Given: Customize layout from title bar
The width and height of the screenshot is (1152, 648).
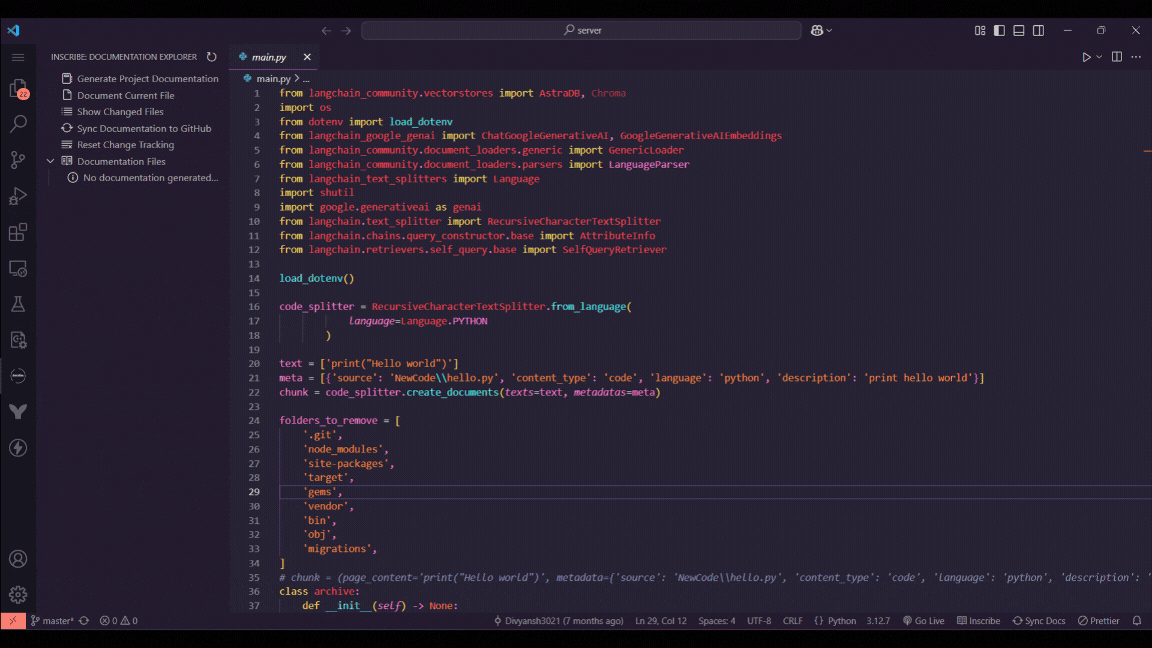Looking at the screenshot, I should coord(980,30).
